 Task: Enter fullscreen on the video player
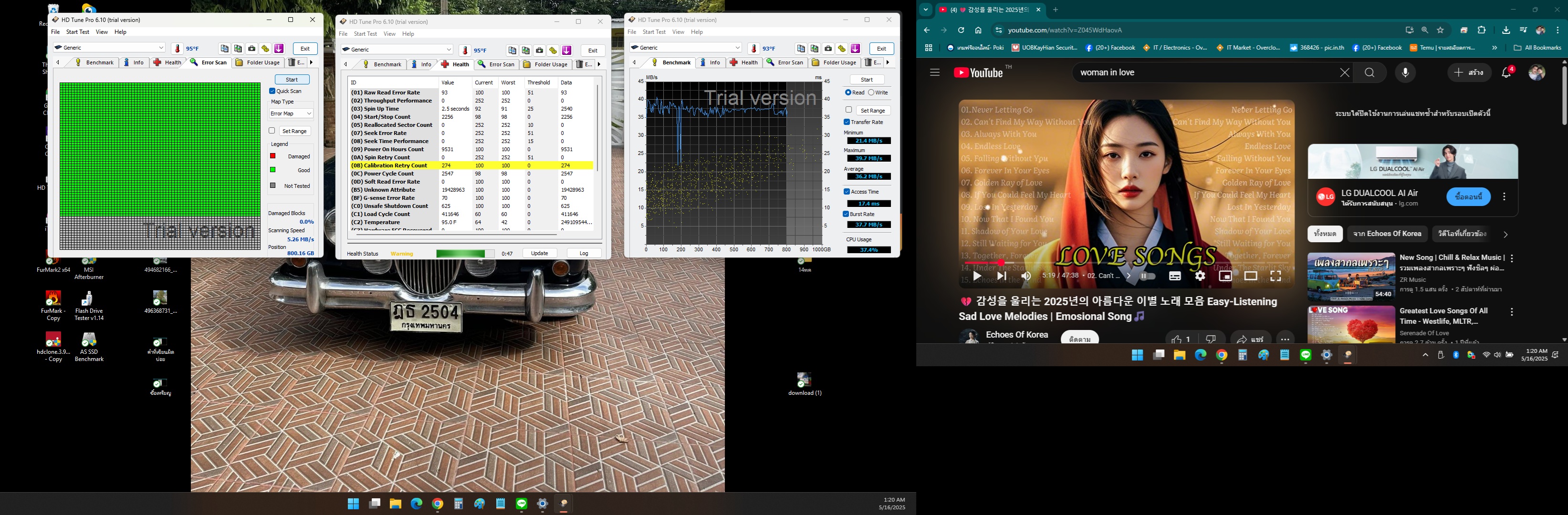(x=1275, y=276)
